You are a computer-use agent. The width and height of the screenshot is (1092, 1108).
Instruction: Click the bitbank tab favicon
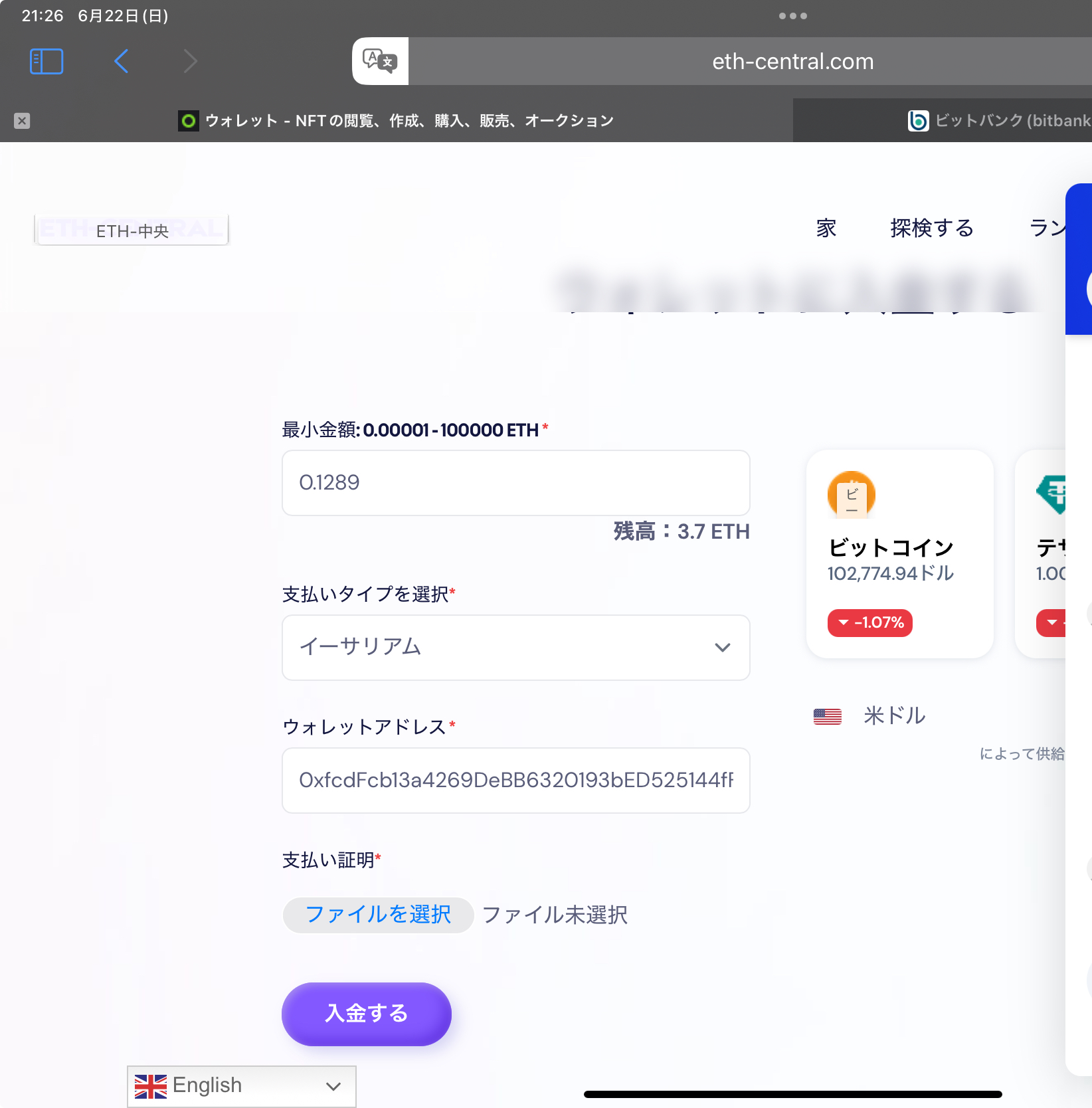coord(918,120)
